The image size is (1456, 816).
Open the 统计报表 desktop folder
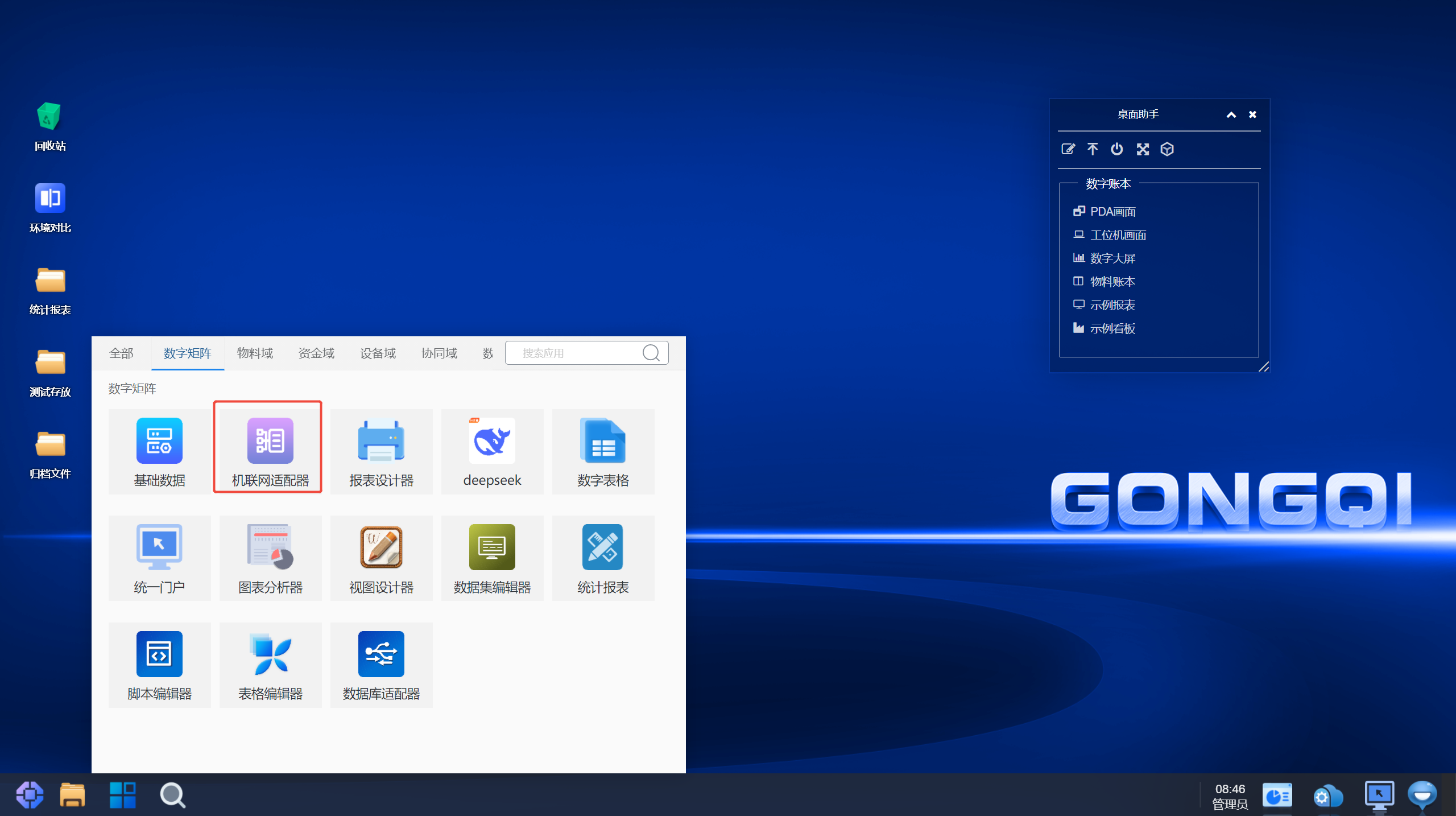click(50, 290)
